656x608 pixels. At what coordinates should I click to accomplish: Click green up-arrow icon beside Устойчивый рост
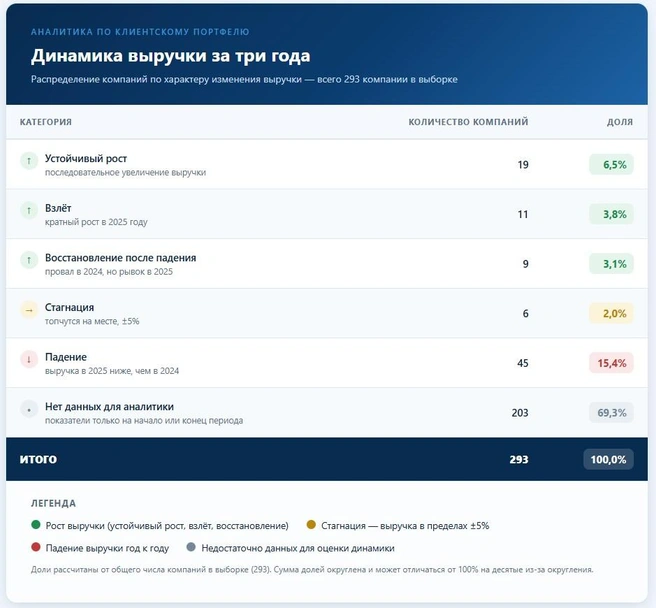pos(29,161)
